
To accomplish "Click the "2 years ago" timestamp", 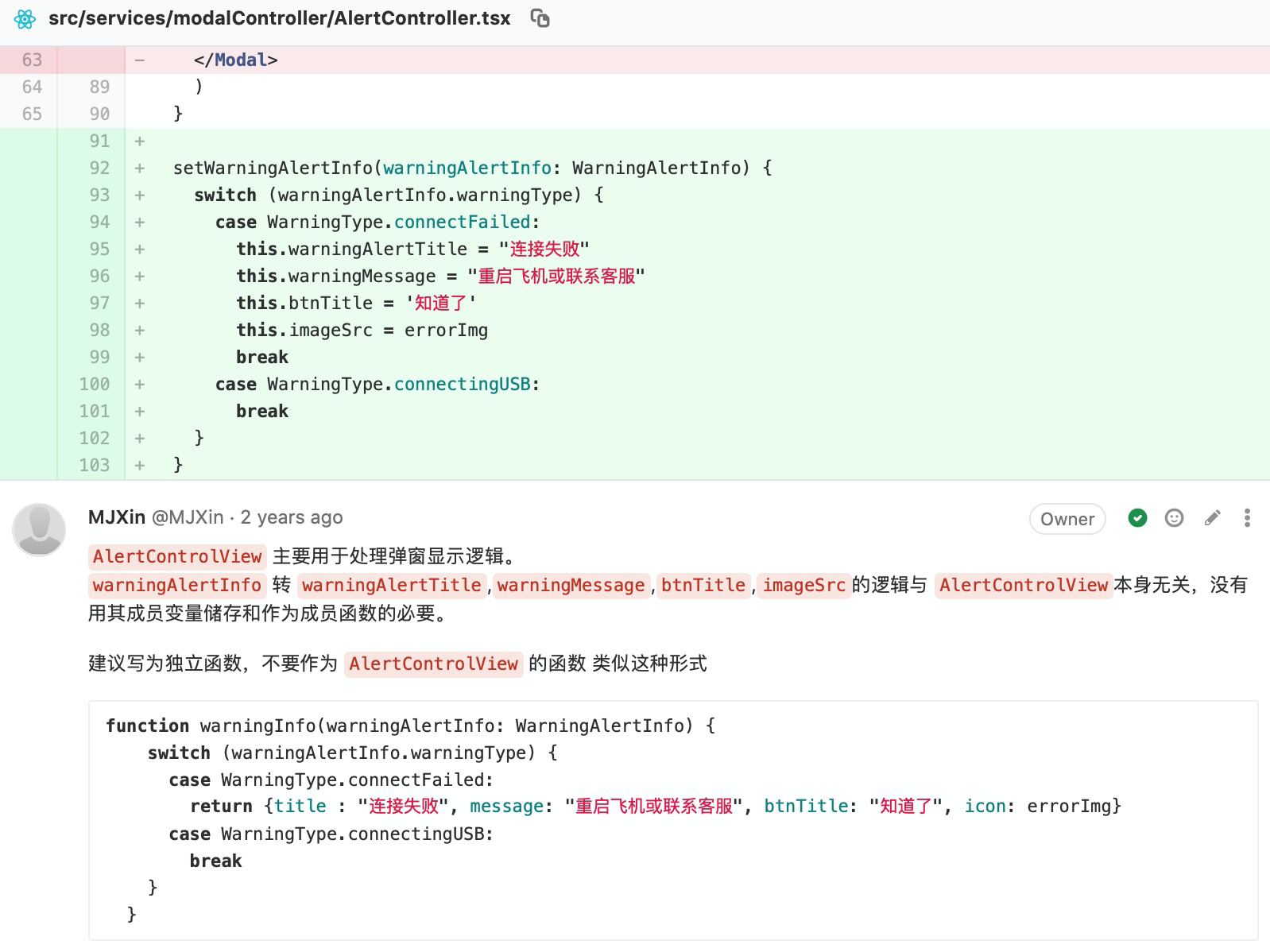I will (292, 517).
